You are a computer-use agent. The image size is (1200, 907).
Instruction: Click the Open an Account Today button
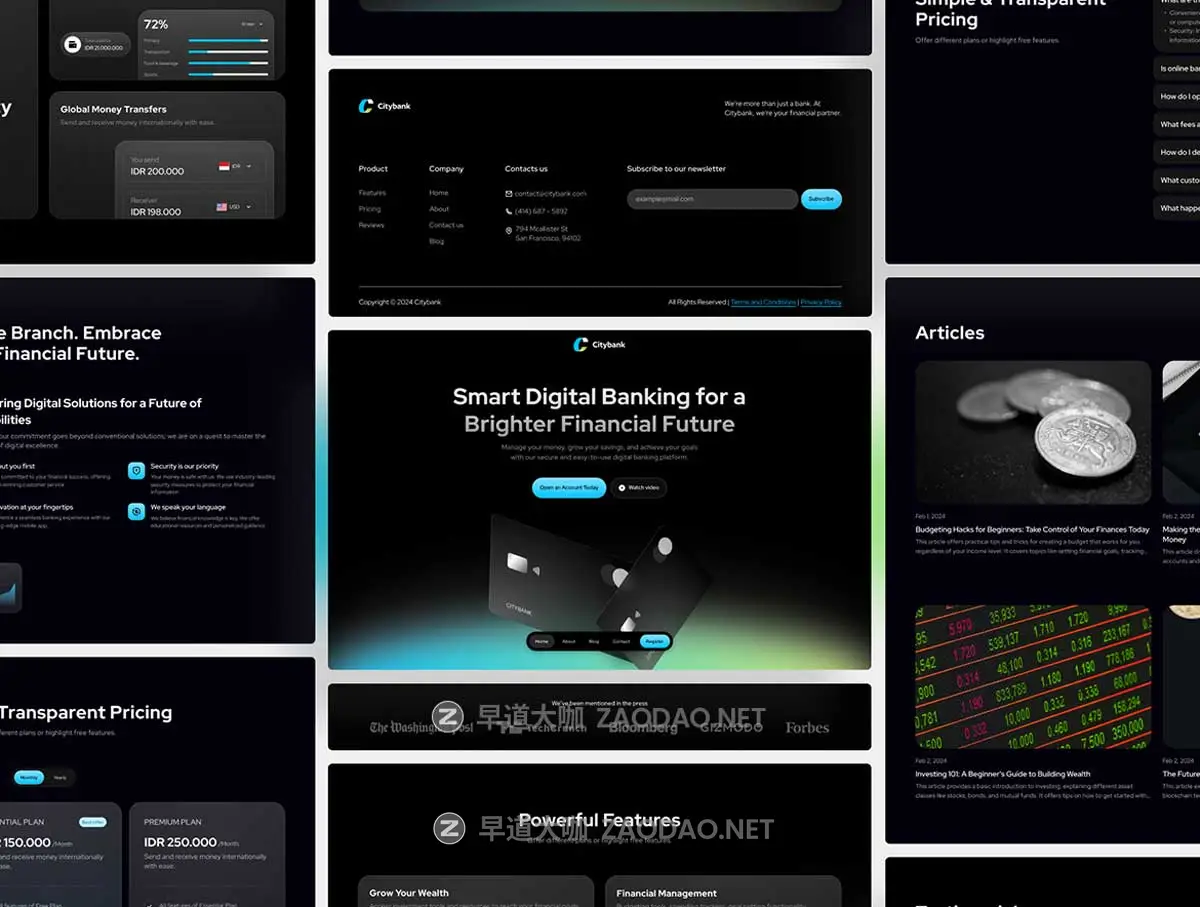[x=568, y=488]
